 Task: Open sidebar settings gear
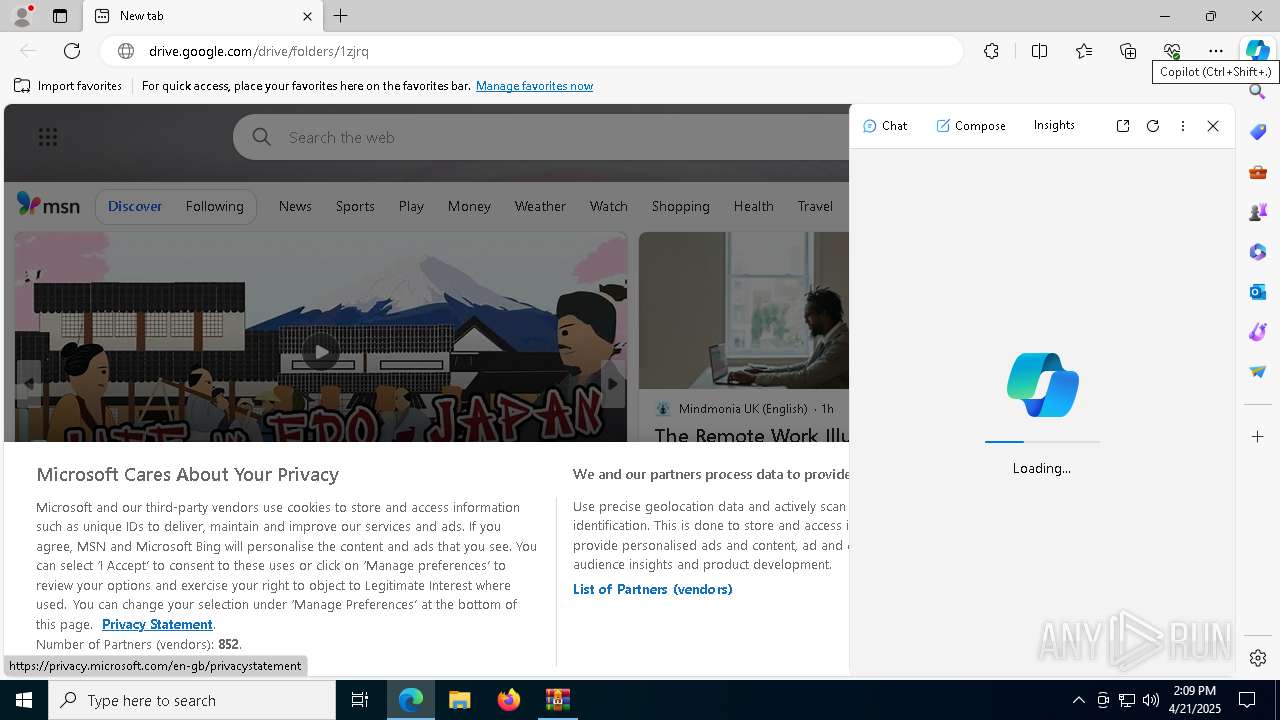(x=1258, y=658)
